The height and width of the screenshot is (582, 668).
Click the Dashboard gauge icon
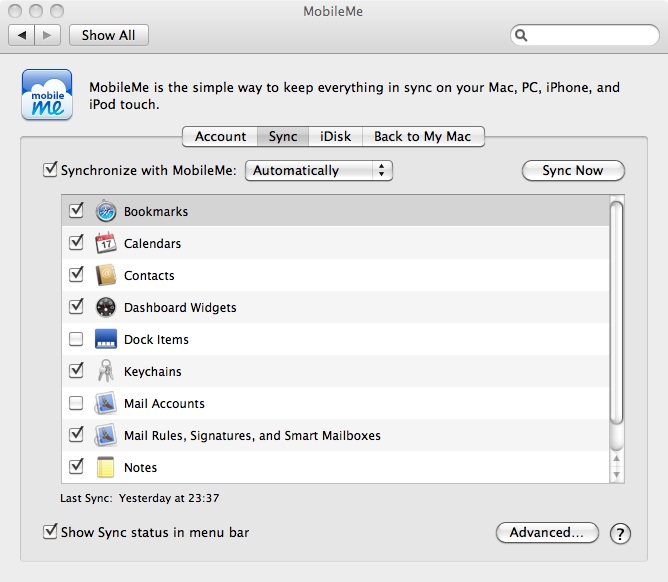[x=106, y=307]
